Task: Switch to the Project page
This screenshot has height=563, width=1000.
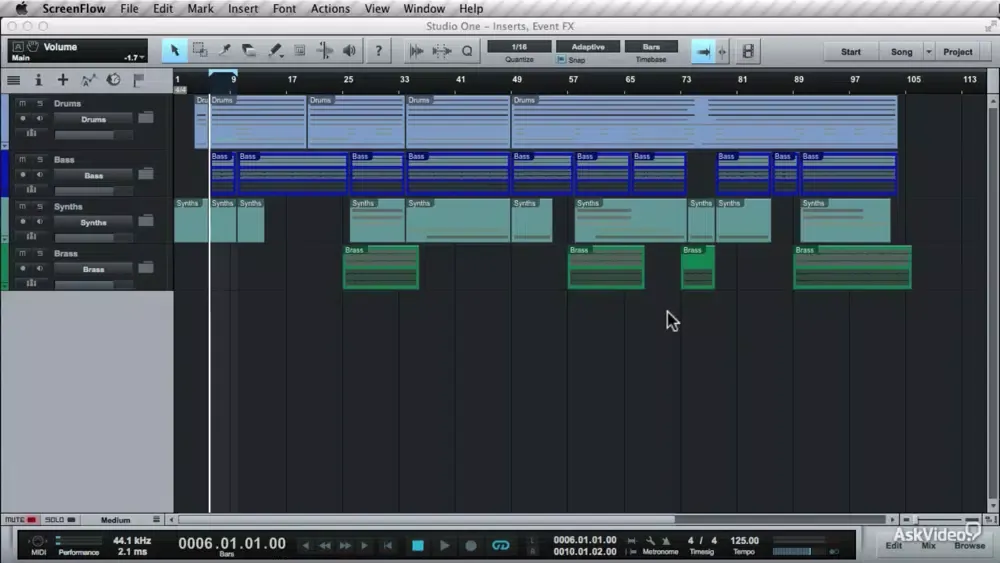Action: tap(957, 52)
